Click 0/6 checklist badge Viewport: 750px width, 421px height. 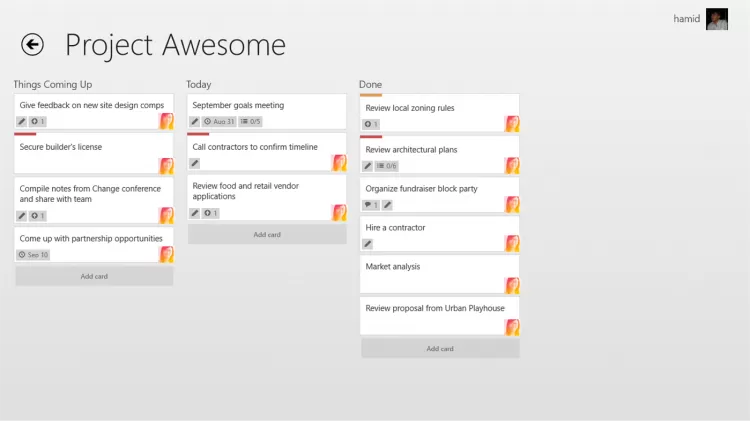[x=386, y=166]
